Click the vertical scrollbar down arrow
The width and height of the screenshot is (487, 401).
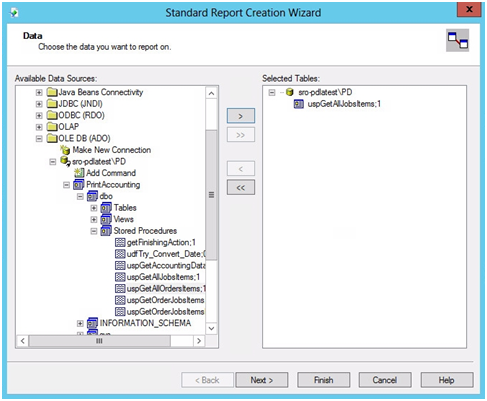pyautogui.click(x=211, y=328)
